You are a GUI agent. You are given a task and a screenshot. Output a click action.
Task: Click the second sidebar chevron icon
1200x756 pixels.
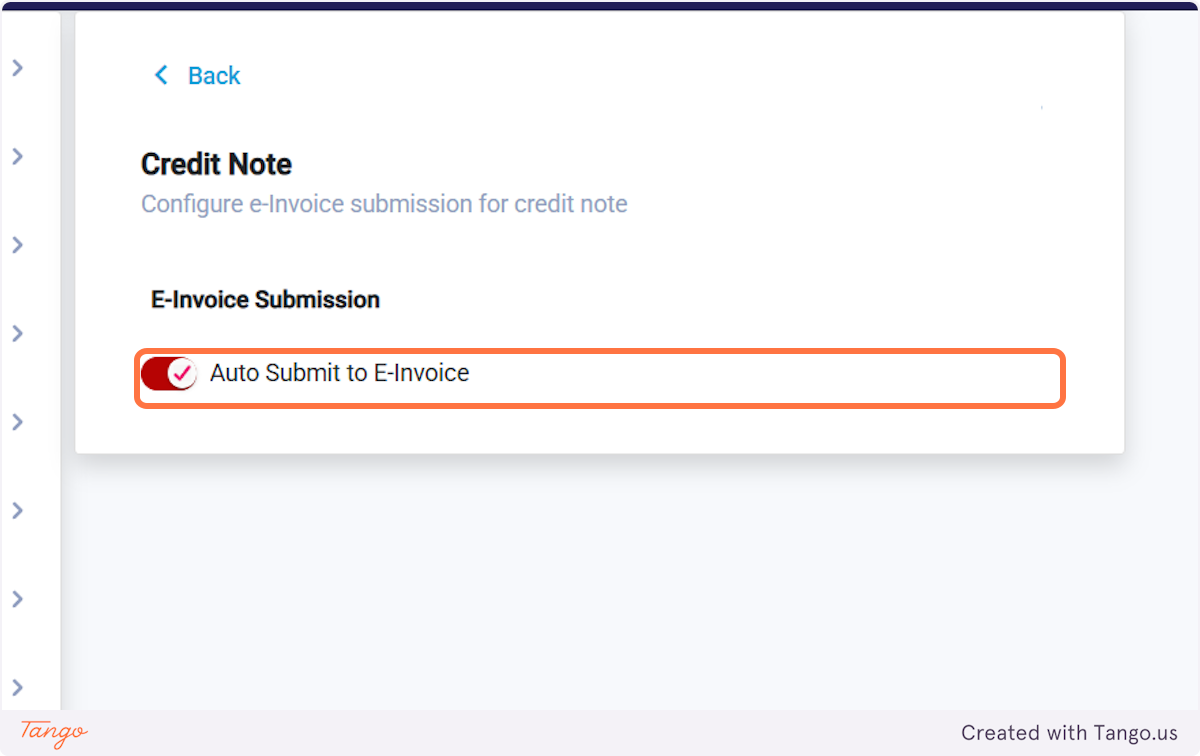[17, 156]
